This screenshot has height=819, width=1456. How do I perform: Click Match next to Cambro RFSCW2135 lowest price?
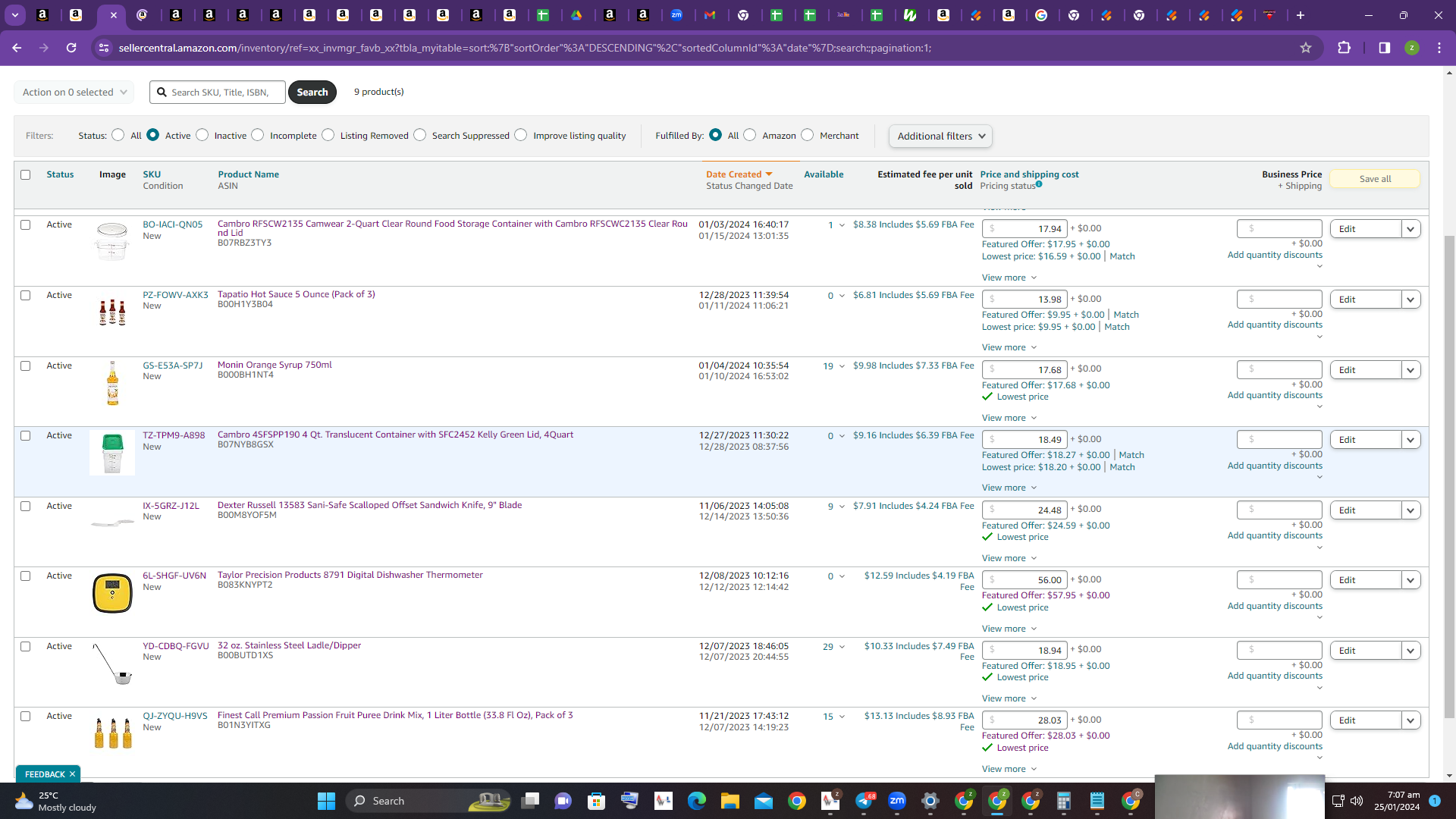[x=1122, y=256]
